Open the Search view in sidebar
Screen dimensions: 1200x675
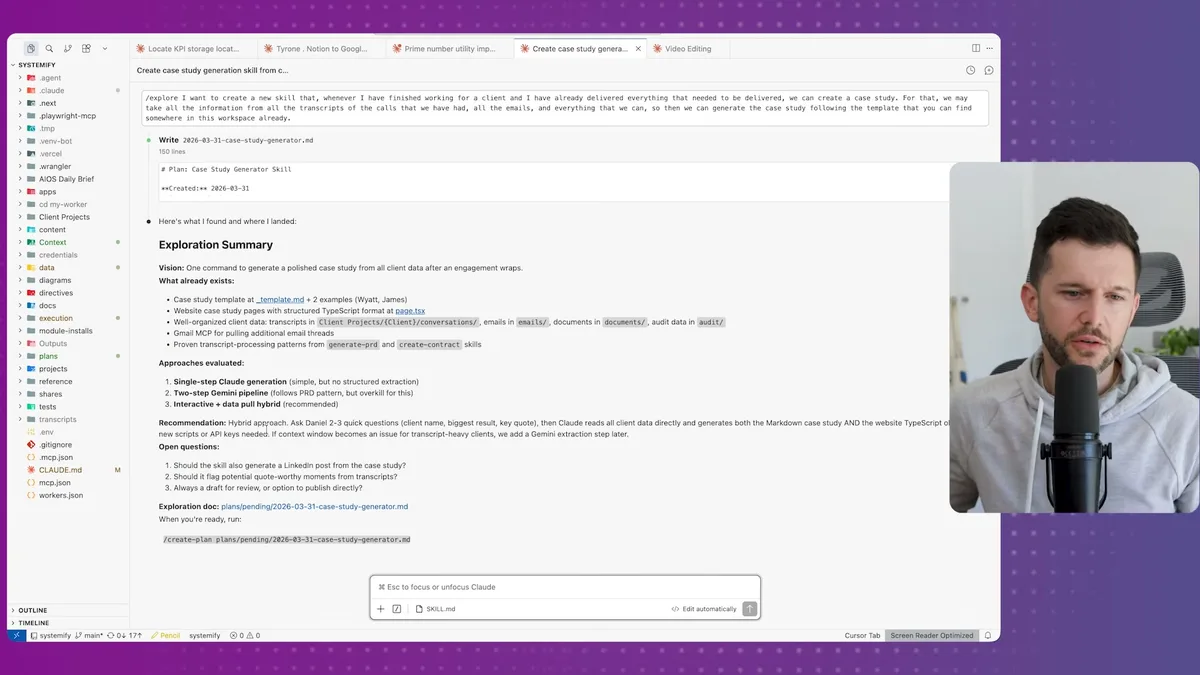[49, 48]
